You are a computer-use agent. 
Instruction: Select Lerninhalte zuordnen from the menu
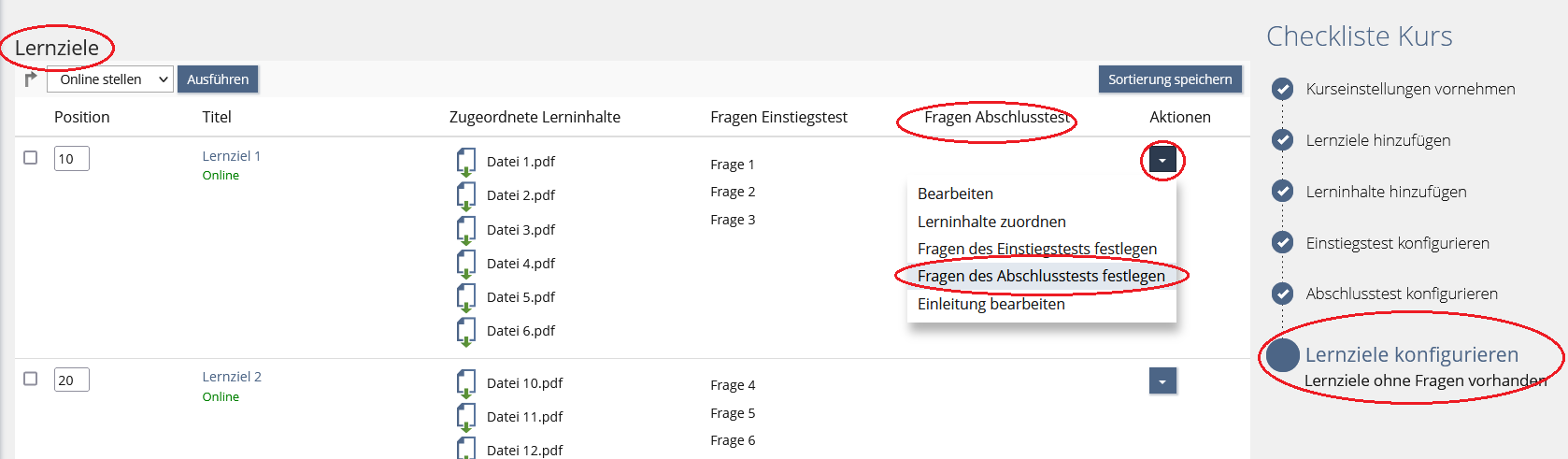pos(991,222)
